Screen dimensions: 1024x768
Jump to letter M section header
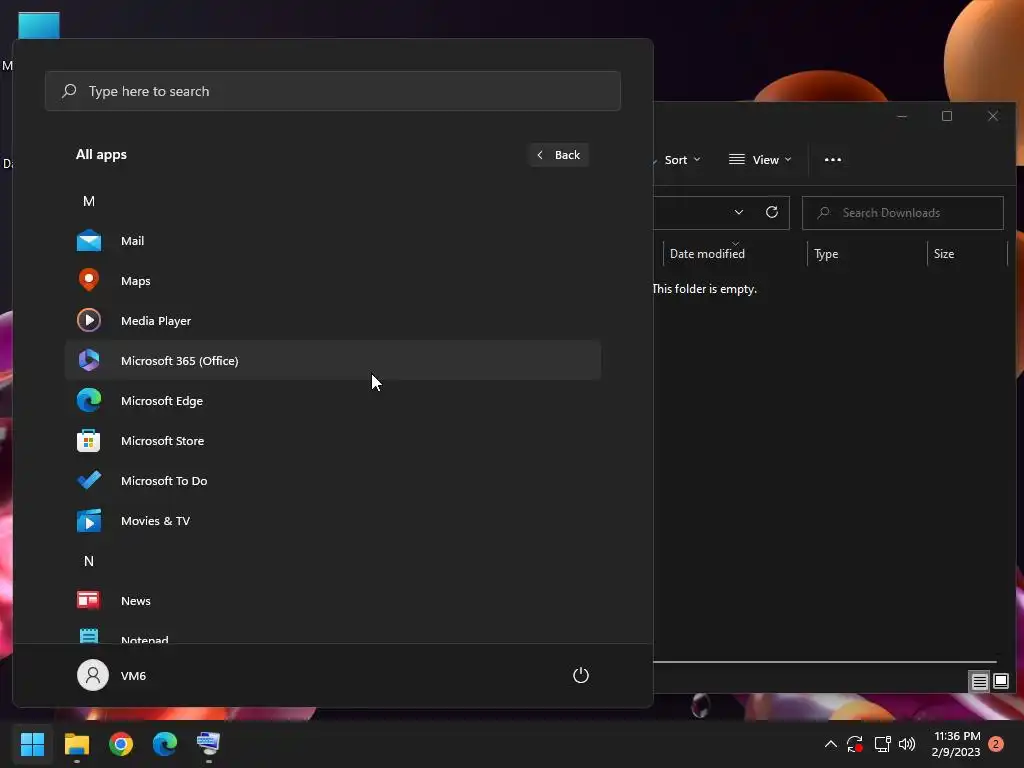(x=89, y=201)
